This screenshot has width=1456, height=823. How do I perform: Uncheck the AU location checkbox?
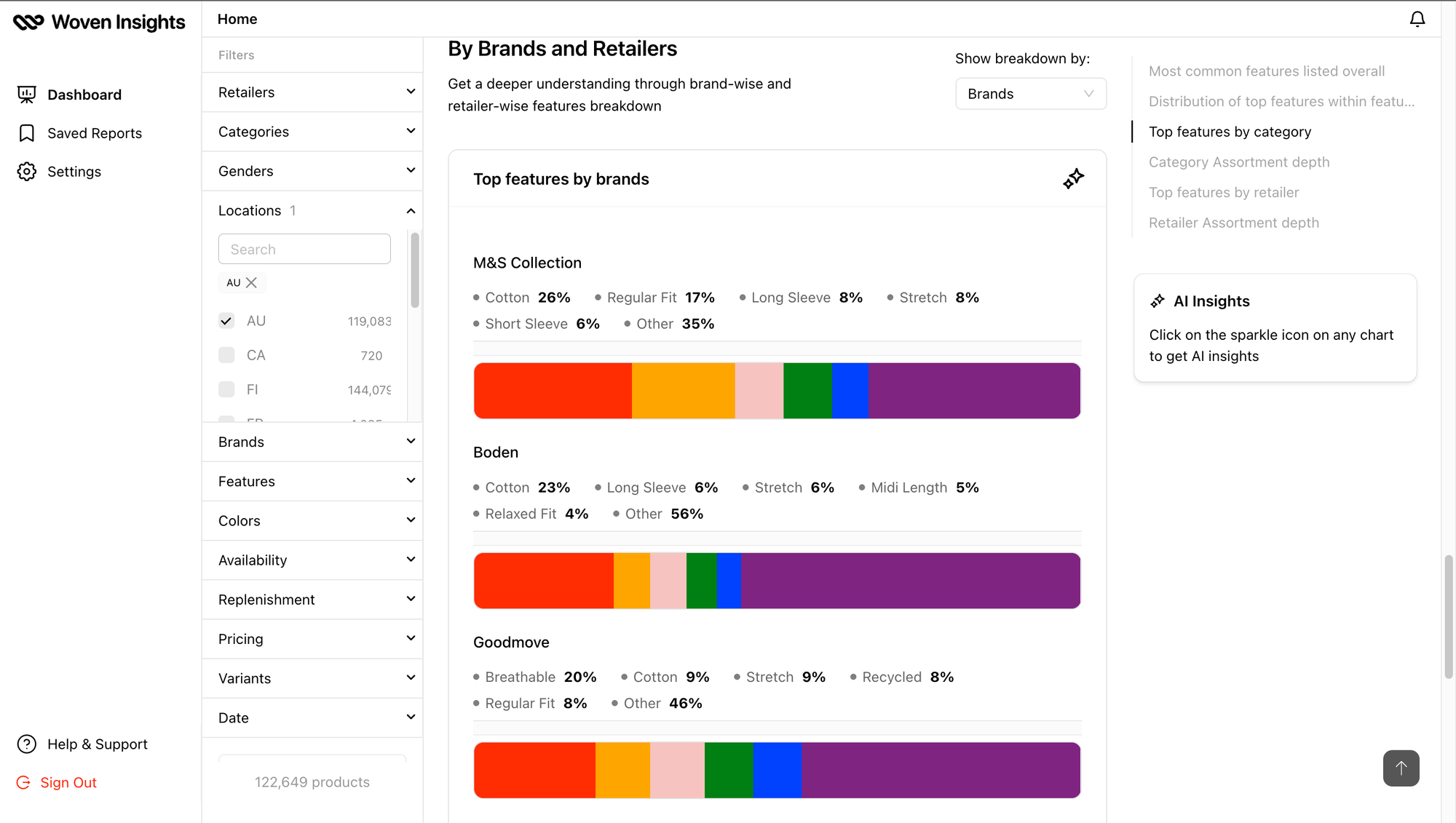pos(226,321)
